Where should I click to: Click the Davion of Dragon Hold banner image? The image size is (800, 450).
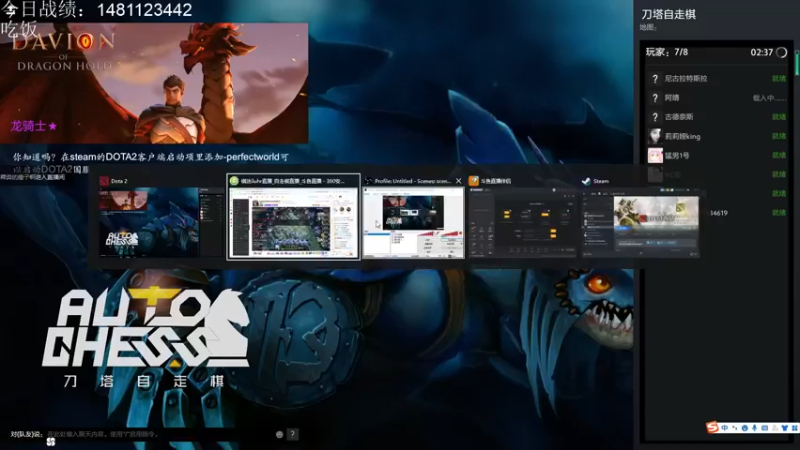[154, 83]
